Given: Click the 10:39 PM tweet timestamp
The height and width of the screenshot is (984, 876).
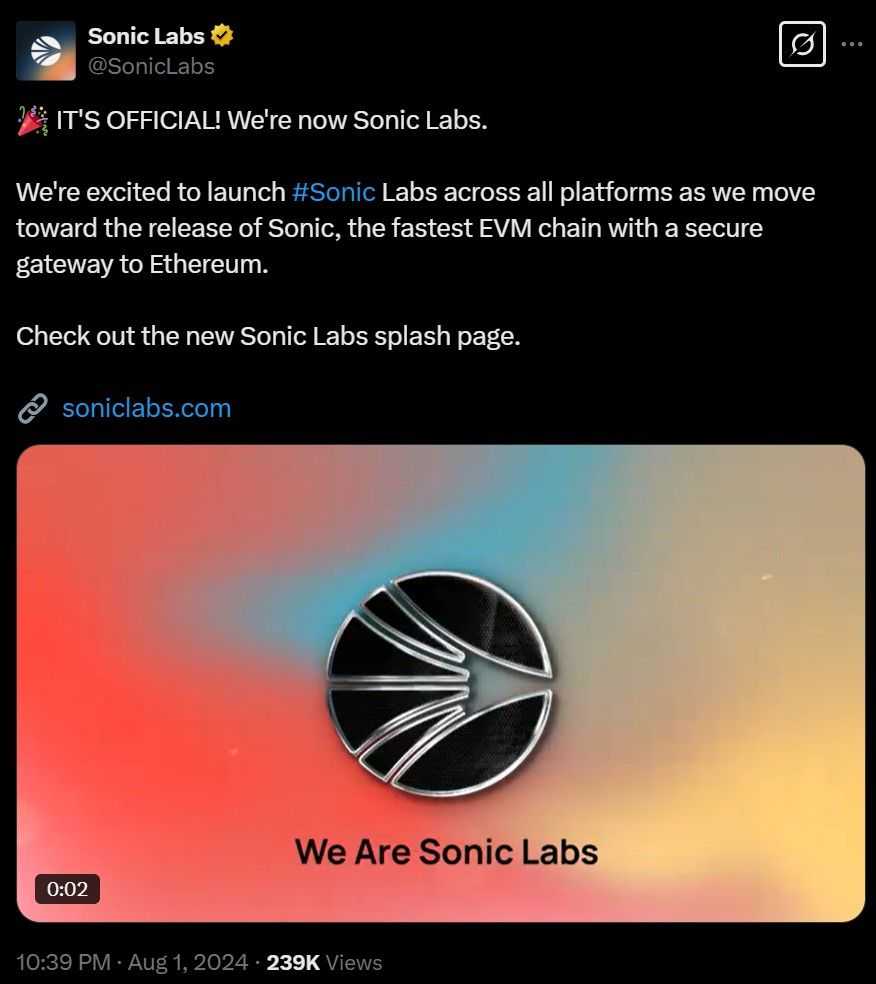Looking at the screenshot, I should pos(64,962).
